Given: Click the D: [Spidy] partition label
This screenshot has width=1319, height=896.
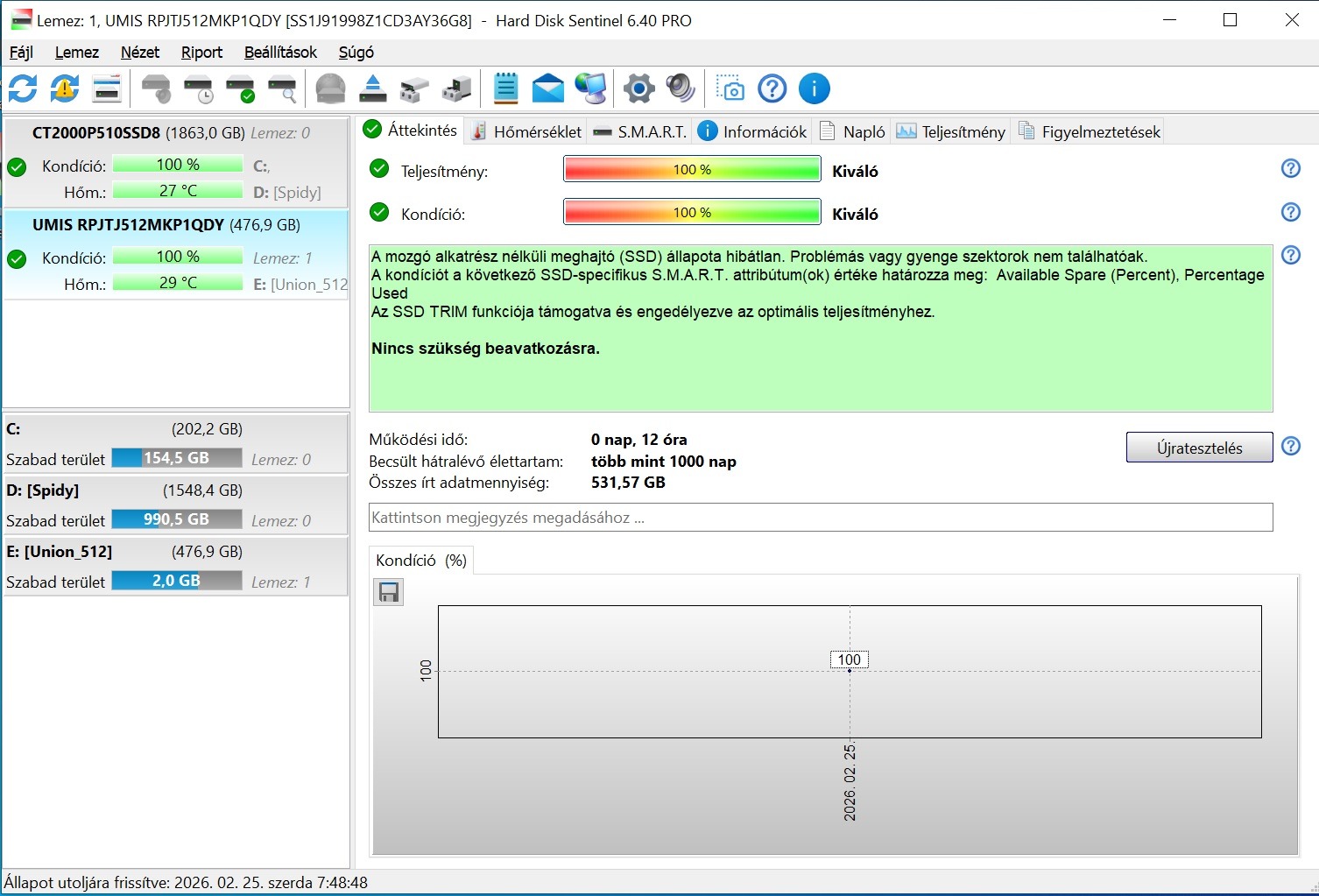Looking at the screenshot, I should 43,490.
